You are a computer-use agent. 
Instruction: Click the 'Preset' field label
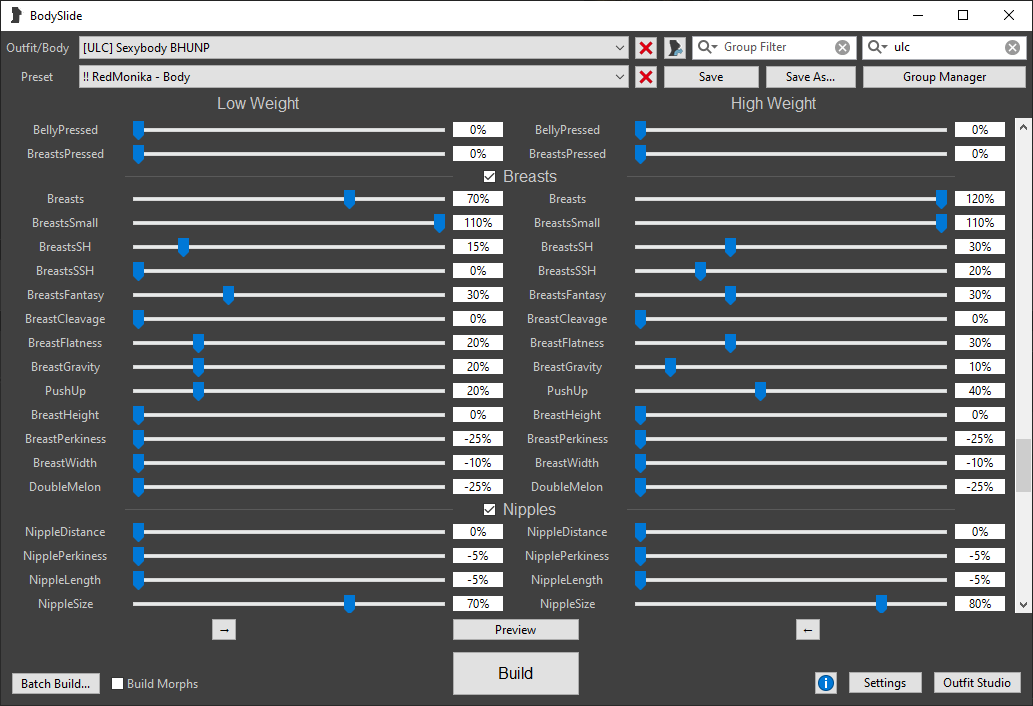(37, 77)
